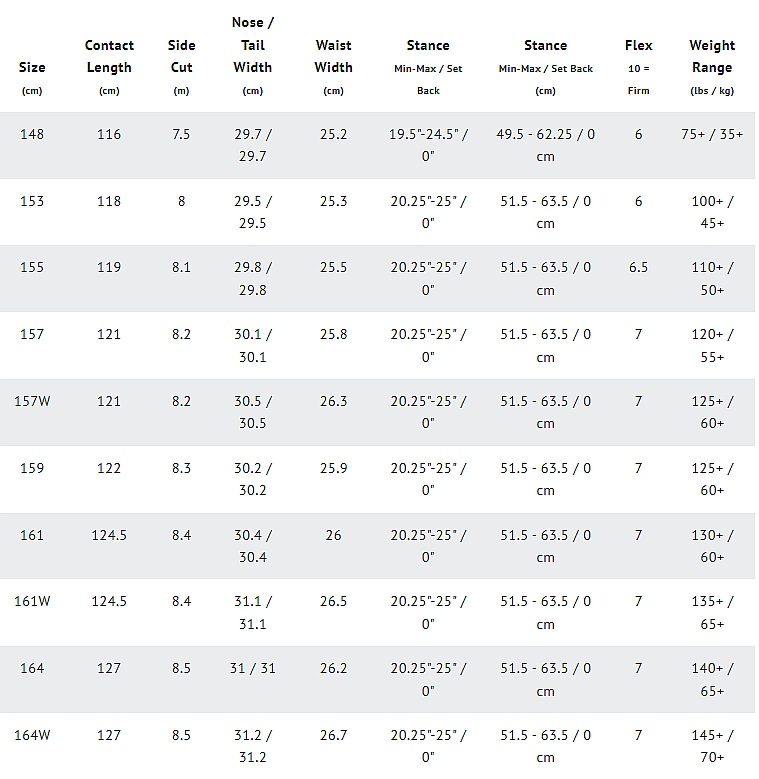Select the 75+ / 35+ weight range cell

pyautogui.click(x=712, y=134)
